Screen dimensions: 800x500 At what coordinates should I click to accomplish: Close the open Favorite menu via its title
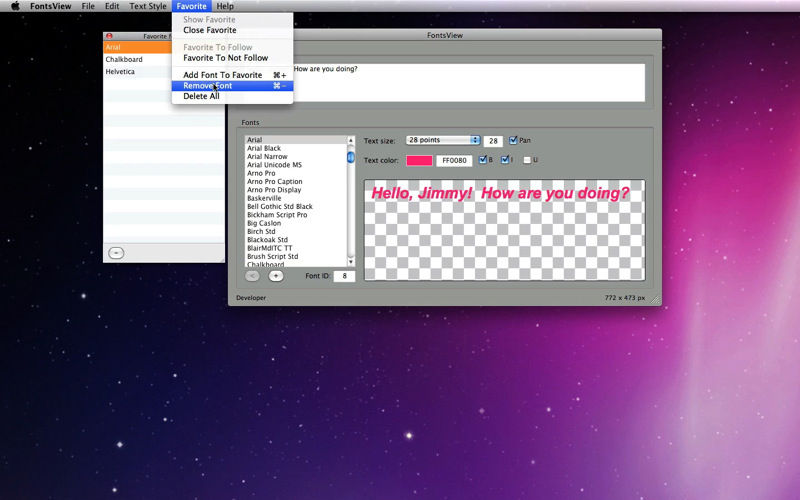pyautogui.click(x=191, y=6)
